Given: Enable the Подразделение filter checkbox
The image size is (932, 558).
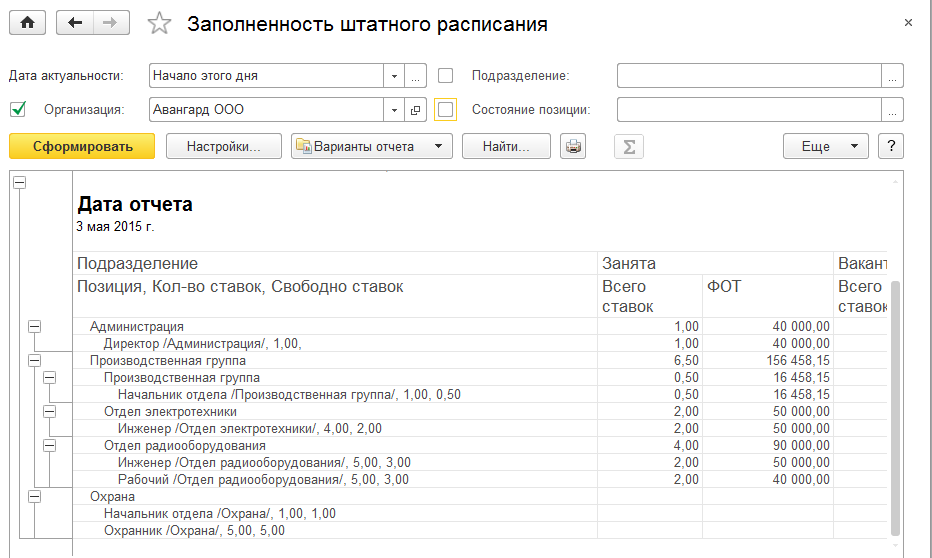Looking at the screenshot, I should pos(446,76).
